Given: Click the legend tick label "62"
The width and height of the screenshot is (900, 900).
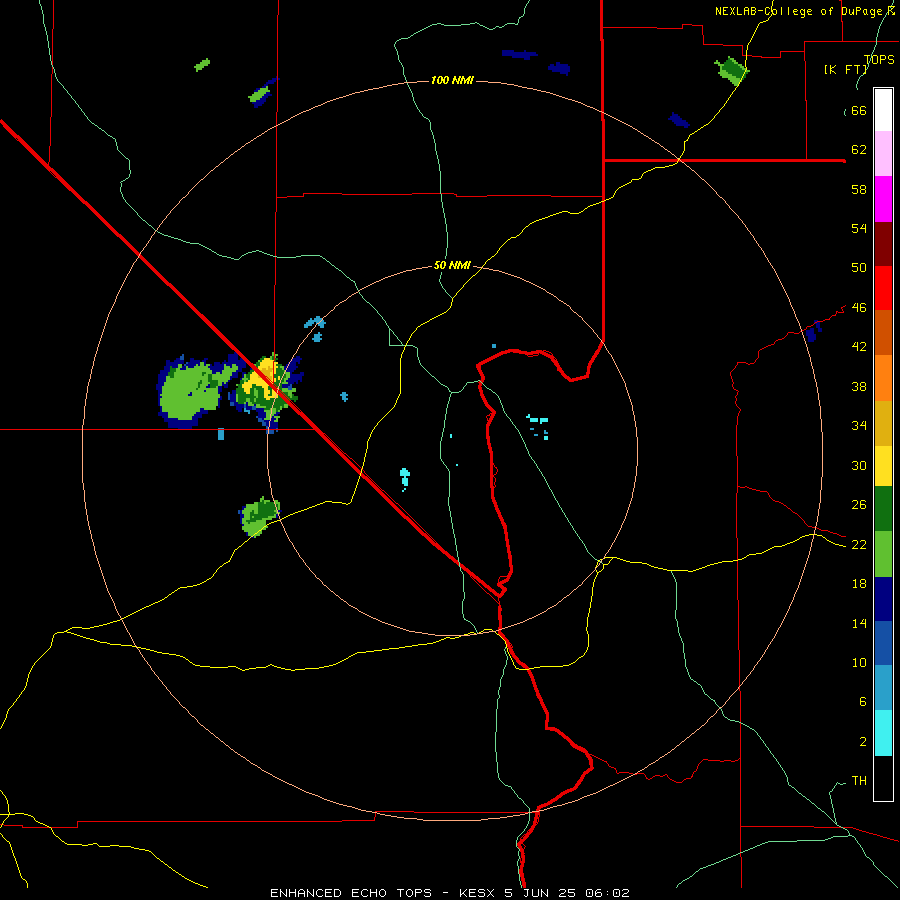Looking at the screenshot, I should point(859,150).
